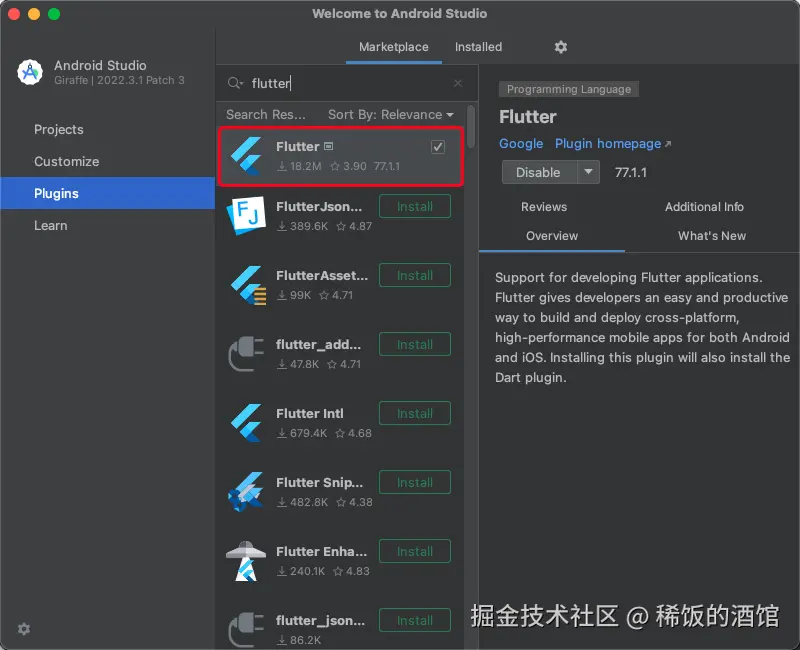The height and width of the screenshot is (650, 800).
Task: Click the FlutterJson plugin FJ icon
Action: click(x=247, y=215)
